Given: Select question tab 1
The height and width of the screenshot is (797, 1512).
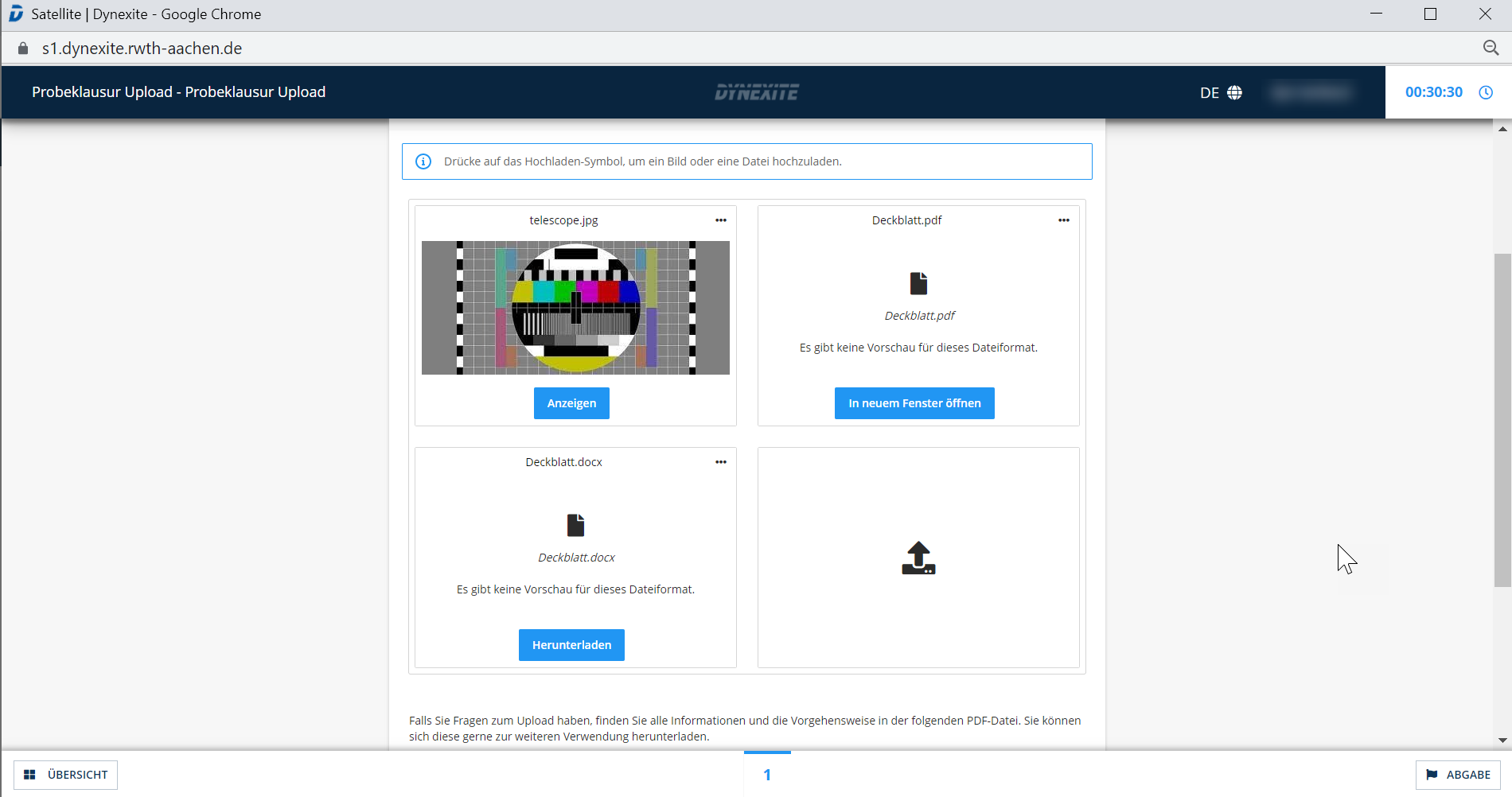Looking at the screenshot, I should pyautogui.click(x=767, y=775).
